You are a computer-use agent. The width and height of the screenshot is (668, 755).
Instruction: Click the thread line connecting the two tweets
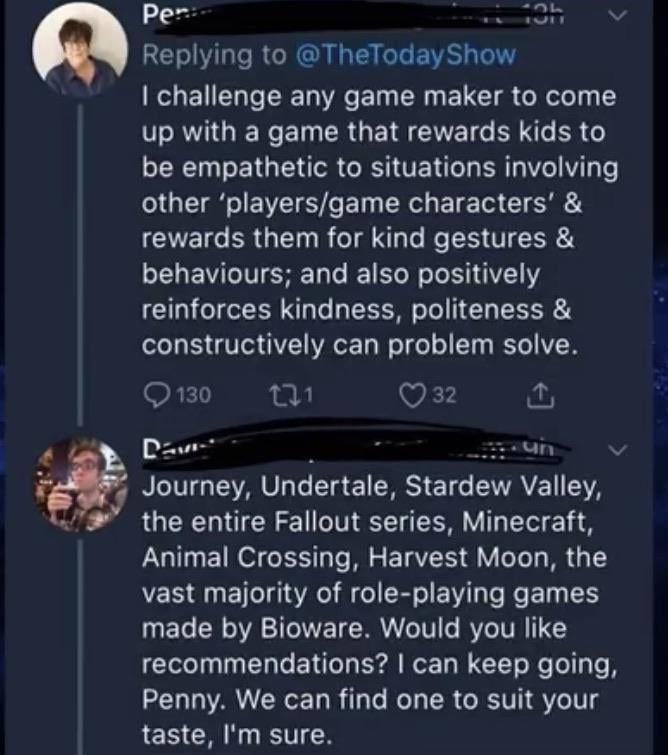(x=81, y=266)
